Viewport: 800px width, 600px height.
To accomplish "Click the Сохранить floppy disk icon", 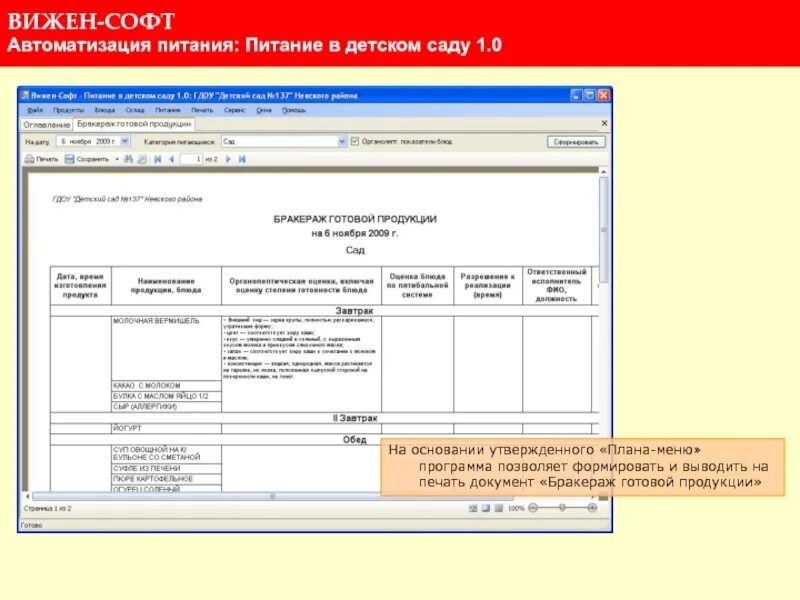I will tap(69, 159).
